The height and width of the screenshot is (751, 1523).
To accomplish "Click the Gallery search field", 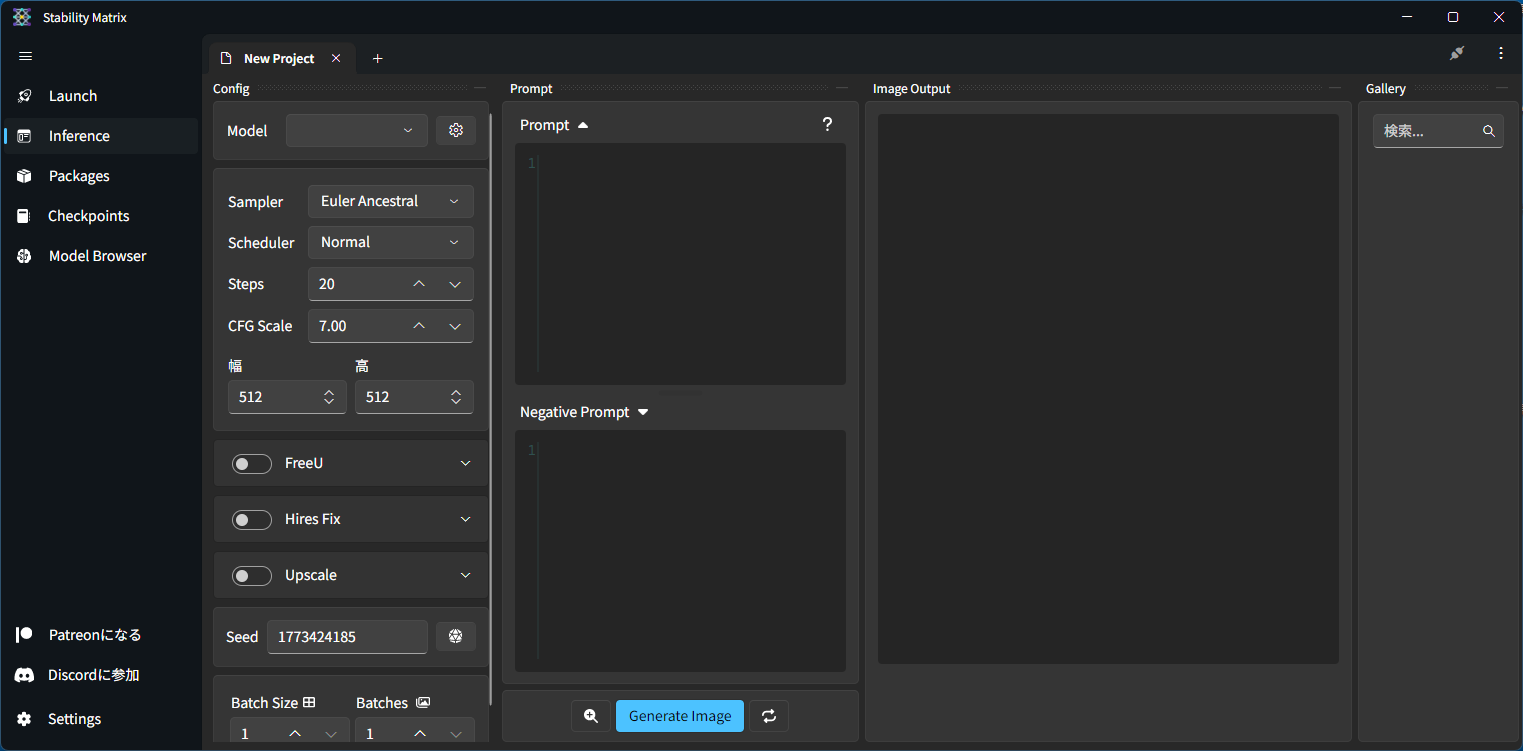I will [x=1438, y=131].
